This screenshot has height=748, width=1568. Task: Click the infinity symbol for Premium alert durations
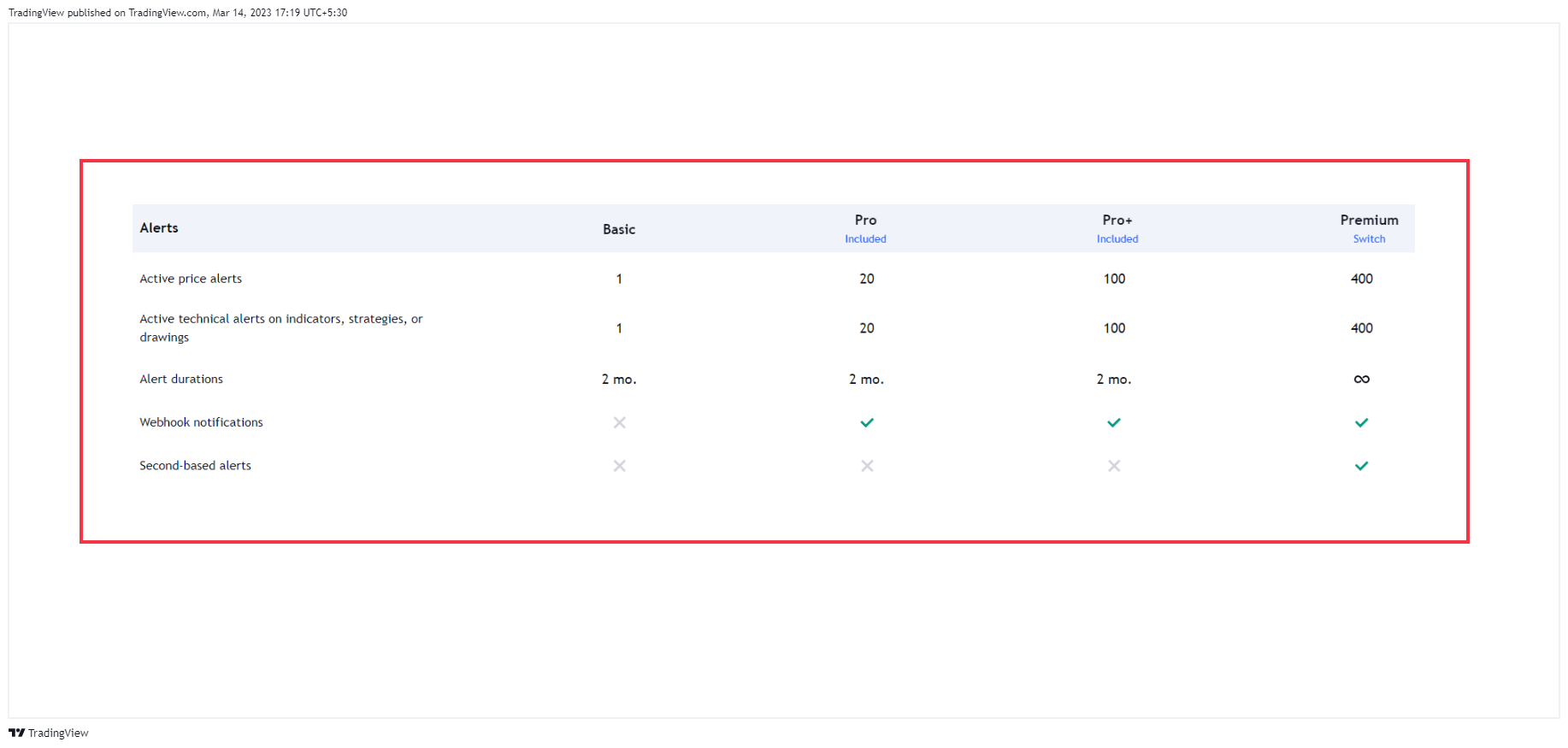[1362, 379]
